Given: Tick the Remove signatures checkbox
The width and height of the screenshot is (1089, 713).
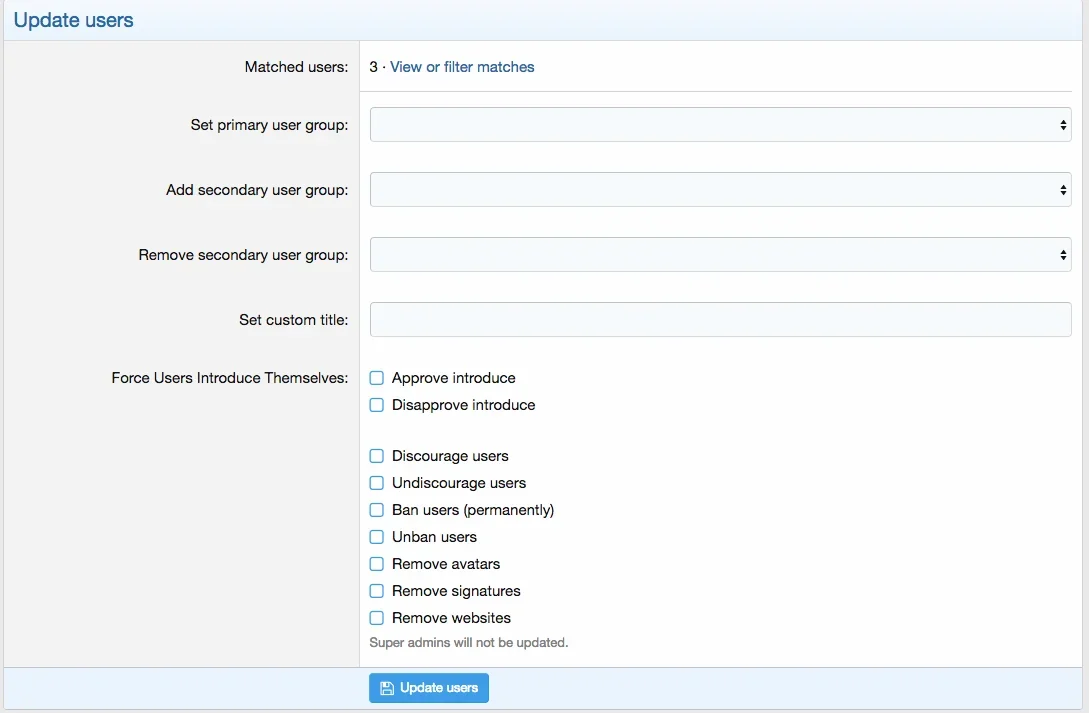Looking at the screenshot, I should coord(377,591).
